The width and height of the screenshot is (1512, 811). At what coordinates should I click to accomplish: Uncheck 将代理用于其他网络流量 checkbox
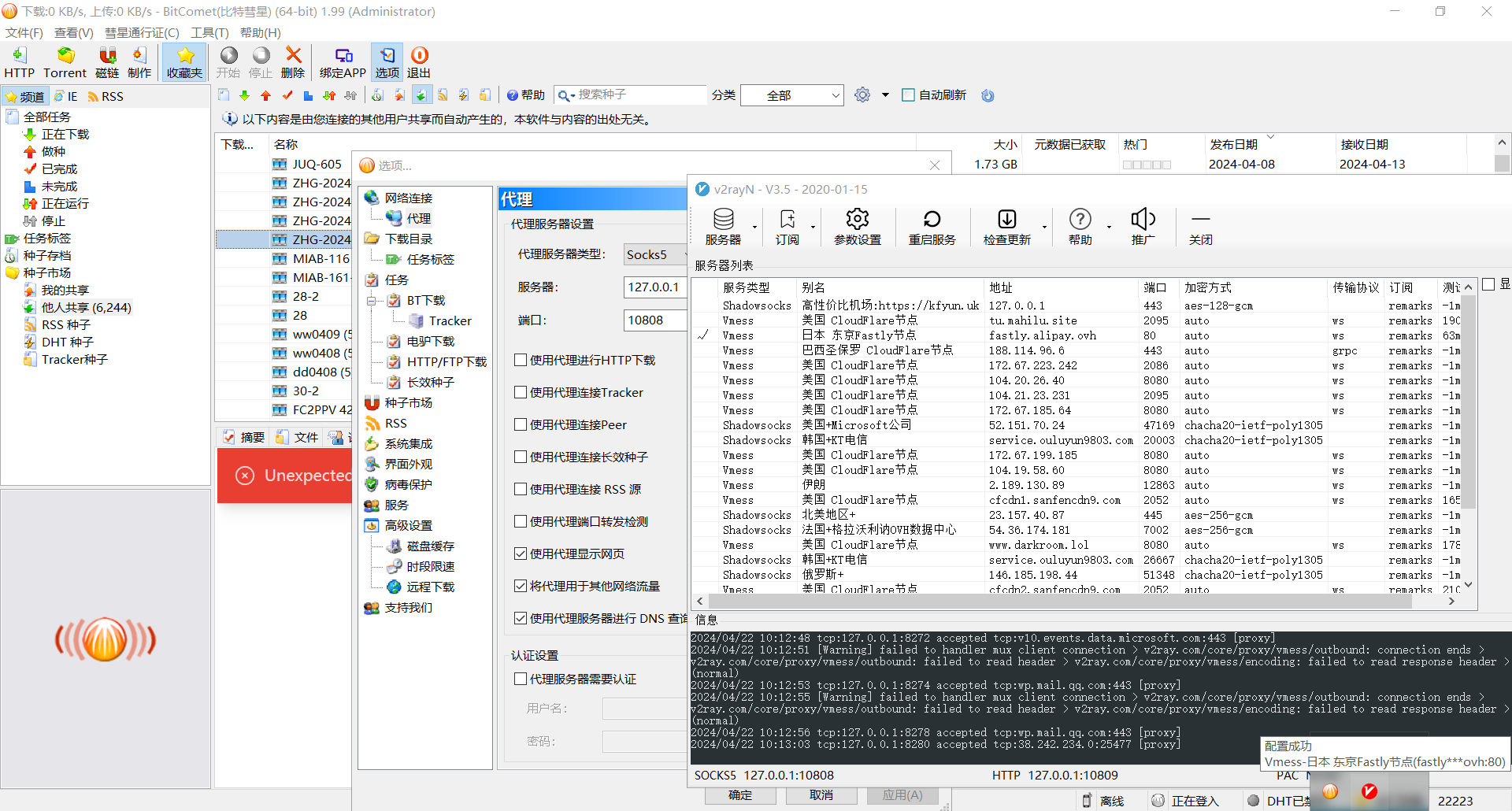click(521, 586)
